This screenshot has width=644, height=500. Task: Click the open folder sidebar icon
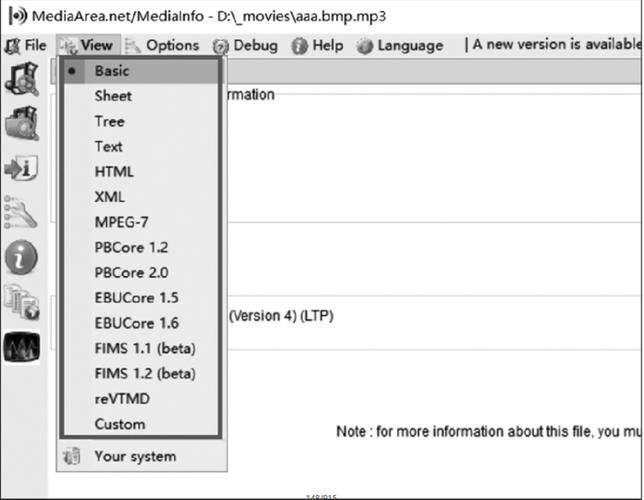(x=22, y=123)
